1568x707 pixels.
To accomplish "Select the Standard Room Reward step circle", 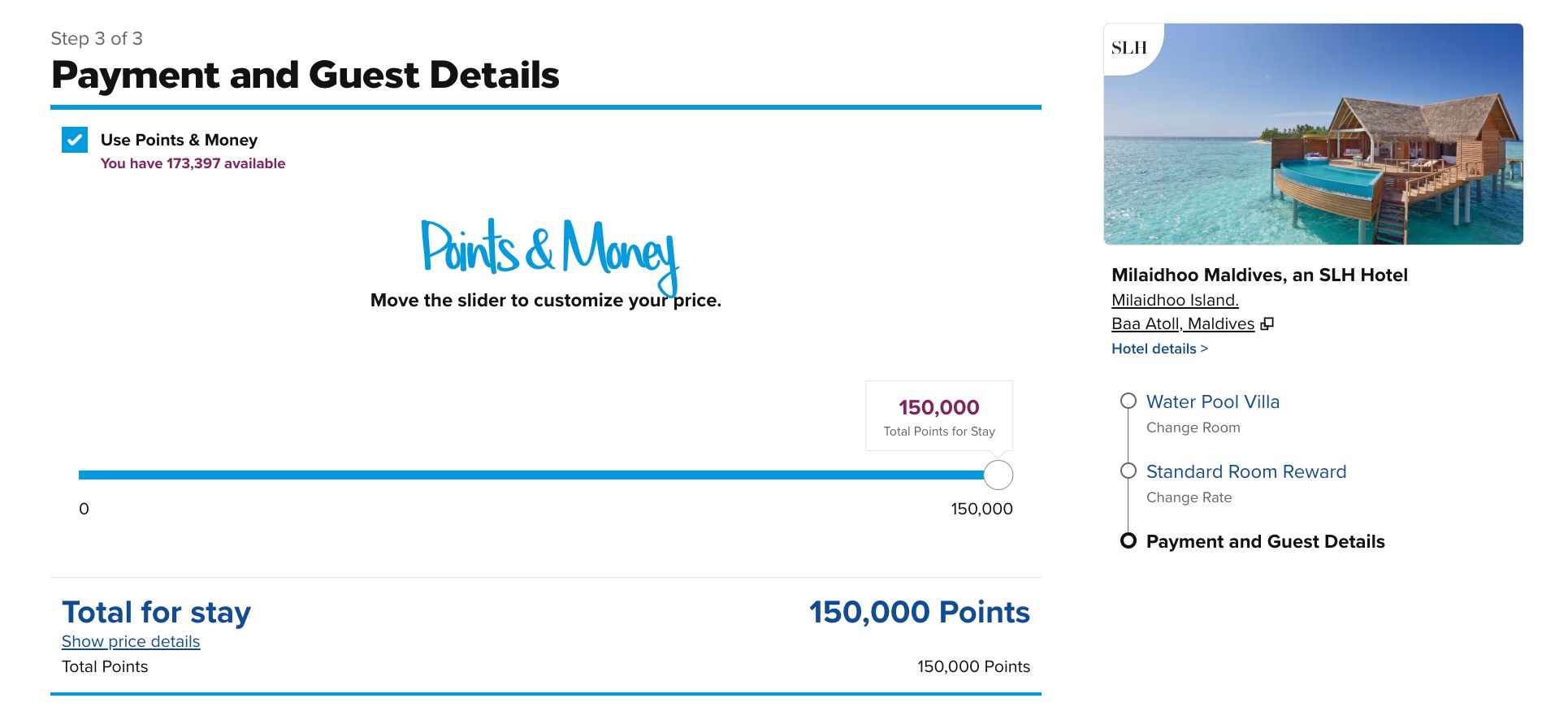I will (x=1129, y=471).
